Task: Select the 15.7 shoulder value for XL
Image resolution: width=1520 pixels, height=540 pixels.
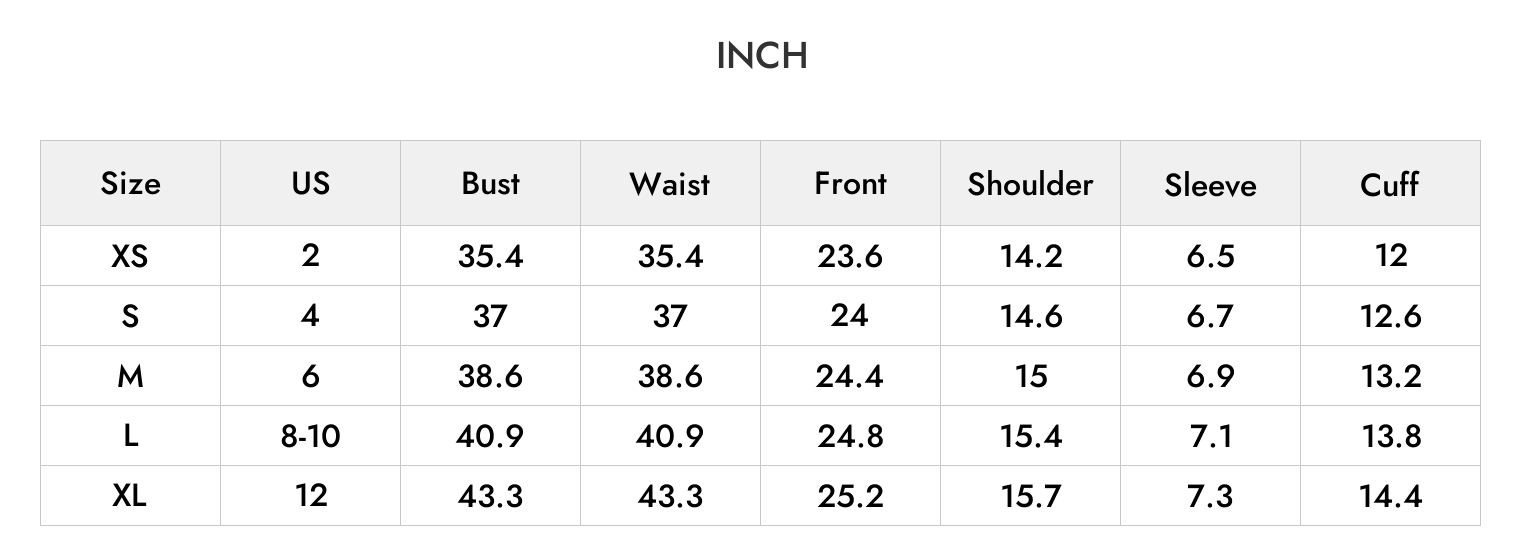Action: pos(1030,496)
